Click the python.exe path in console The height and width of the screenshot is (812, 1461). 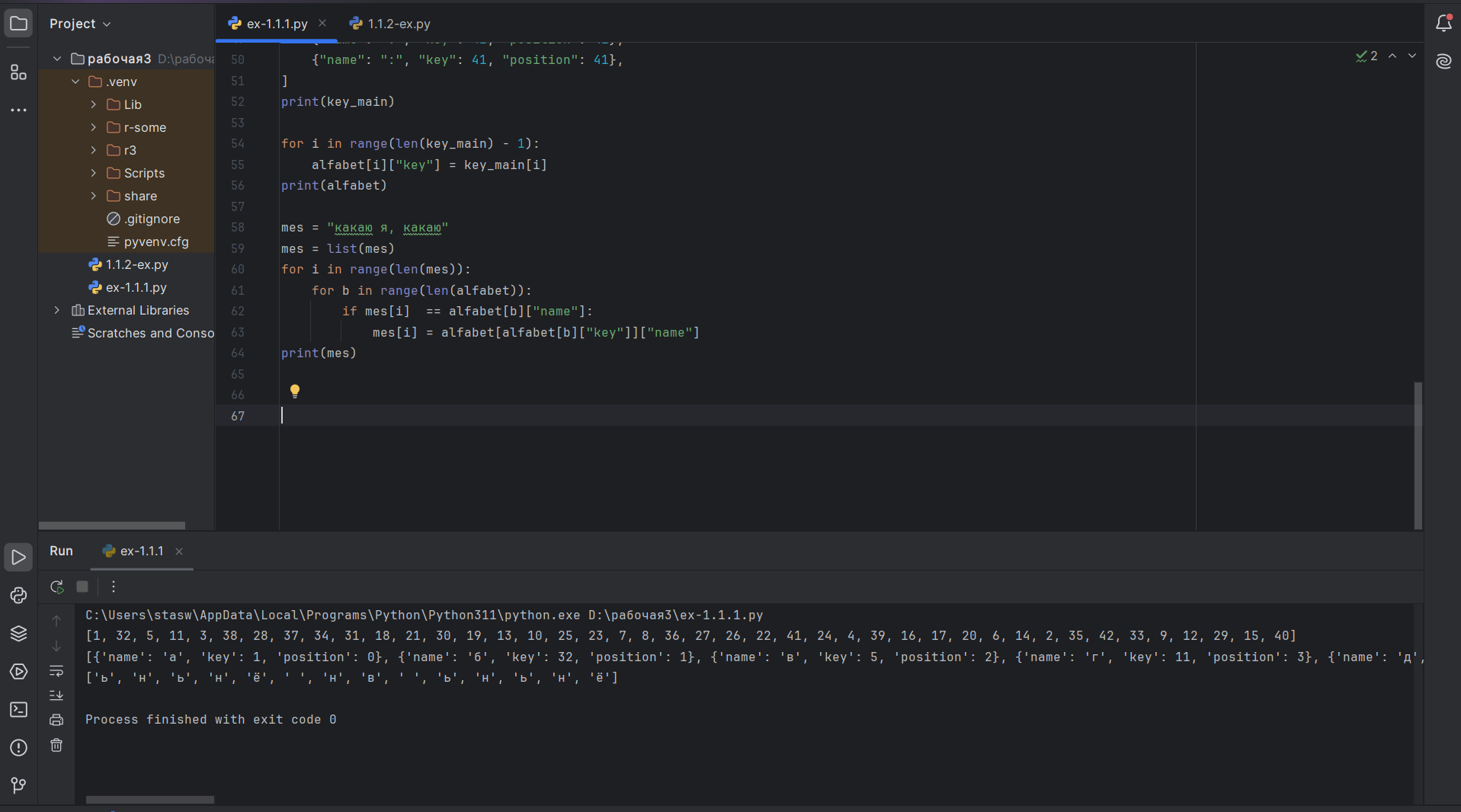coord(333,615)
